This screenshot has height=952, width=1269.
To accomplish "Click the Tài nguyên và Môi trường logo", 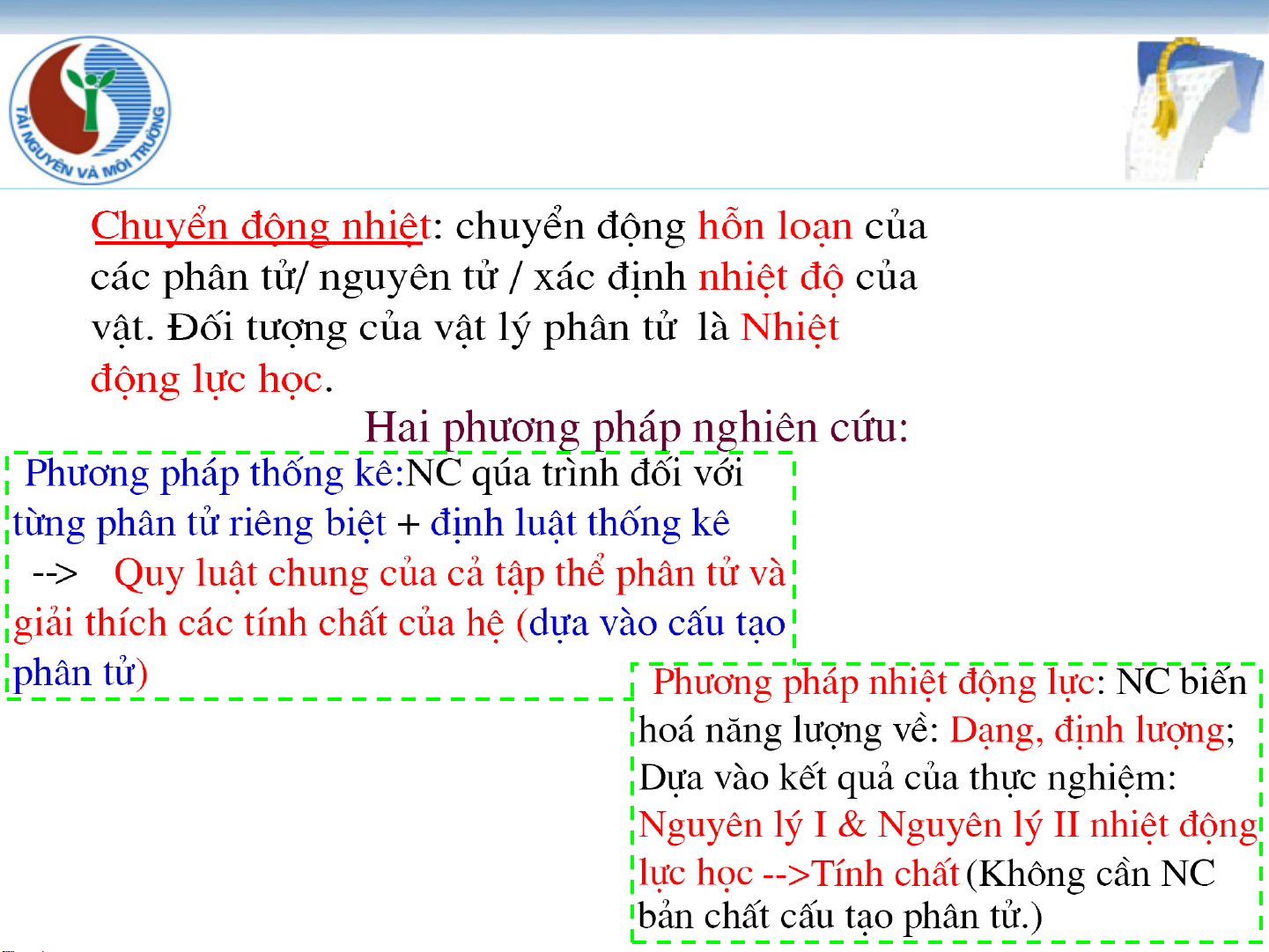I will tap(90, 110).
